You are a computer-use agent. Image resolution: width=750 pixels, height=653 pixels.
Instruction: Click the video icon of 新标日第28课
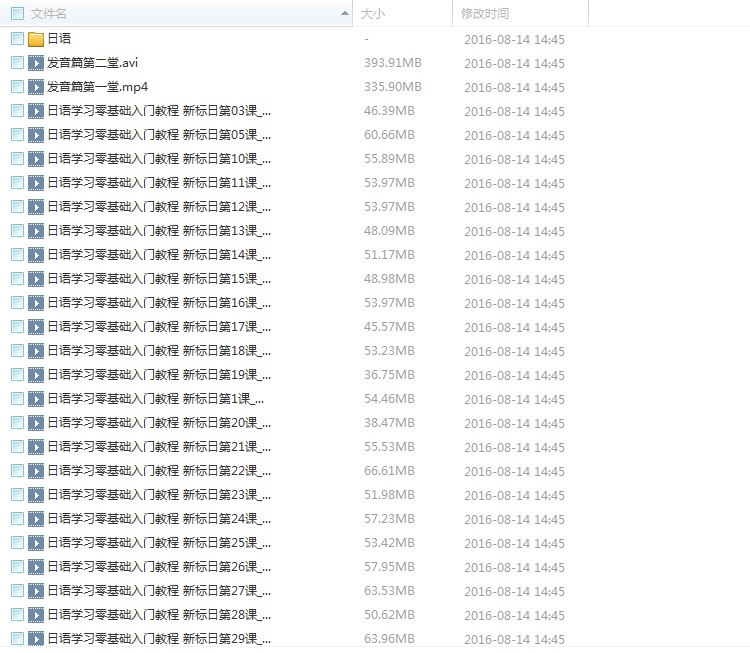[36, 615]
